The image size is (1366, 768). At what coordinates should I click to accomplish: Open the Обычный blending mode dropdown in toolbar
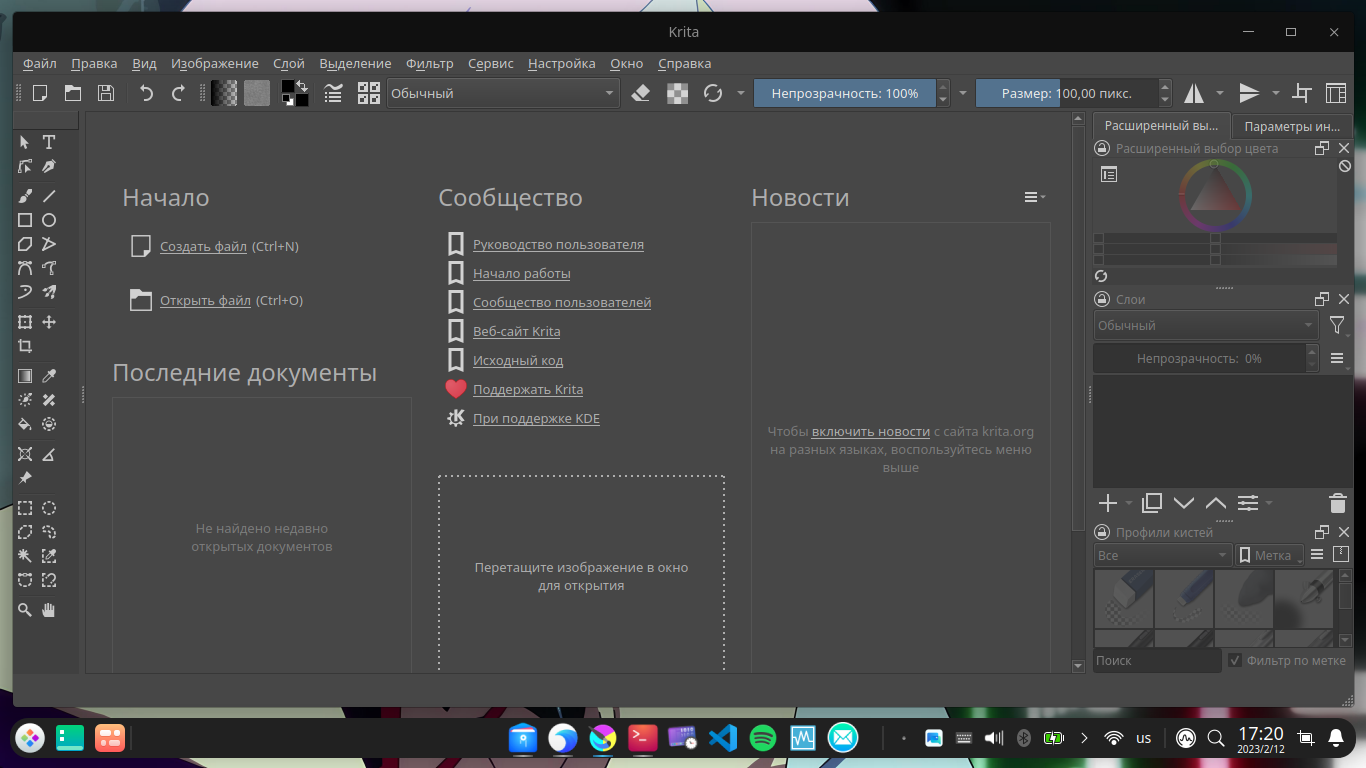pos(503,93)
